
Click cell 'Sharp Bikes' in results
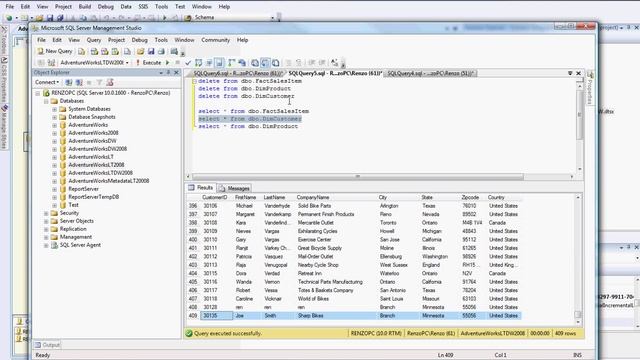coord(311,316)
